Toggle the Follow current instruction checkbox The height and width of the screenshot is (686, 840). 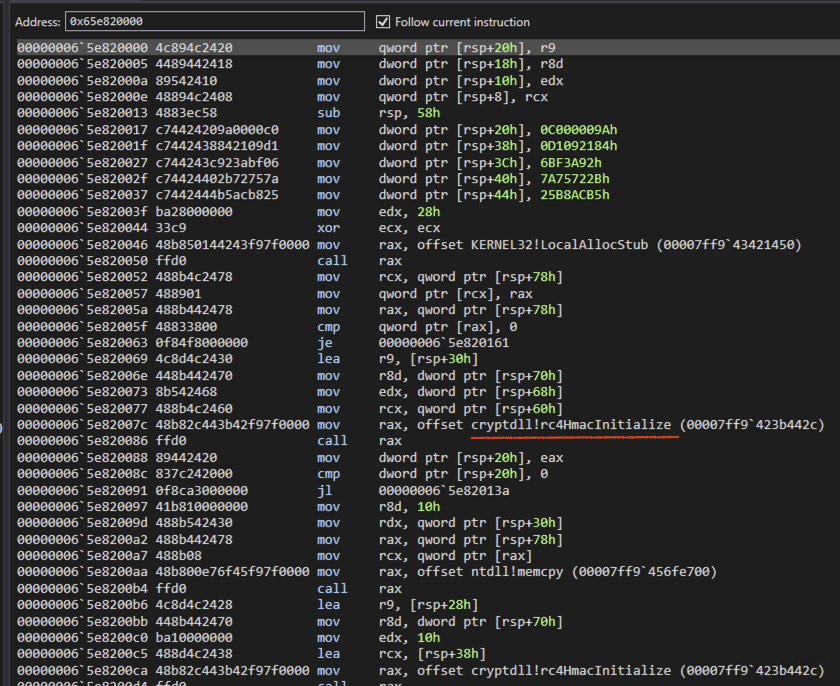383,22
